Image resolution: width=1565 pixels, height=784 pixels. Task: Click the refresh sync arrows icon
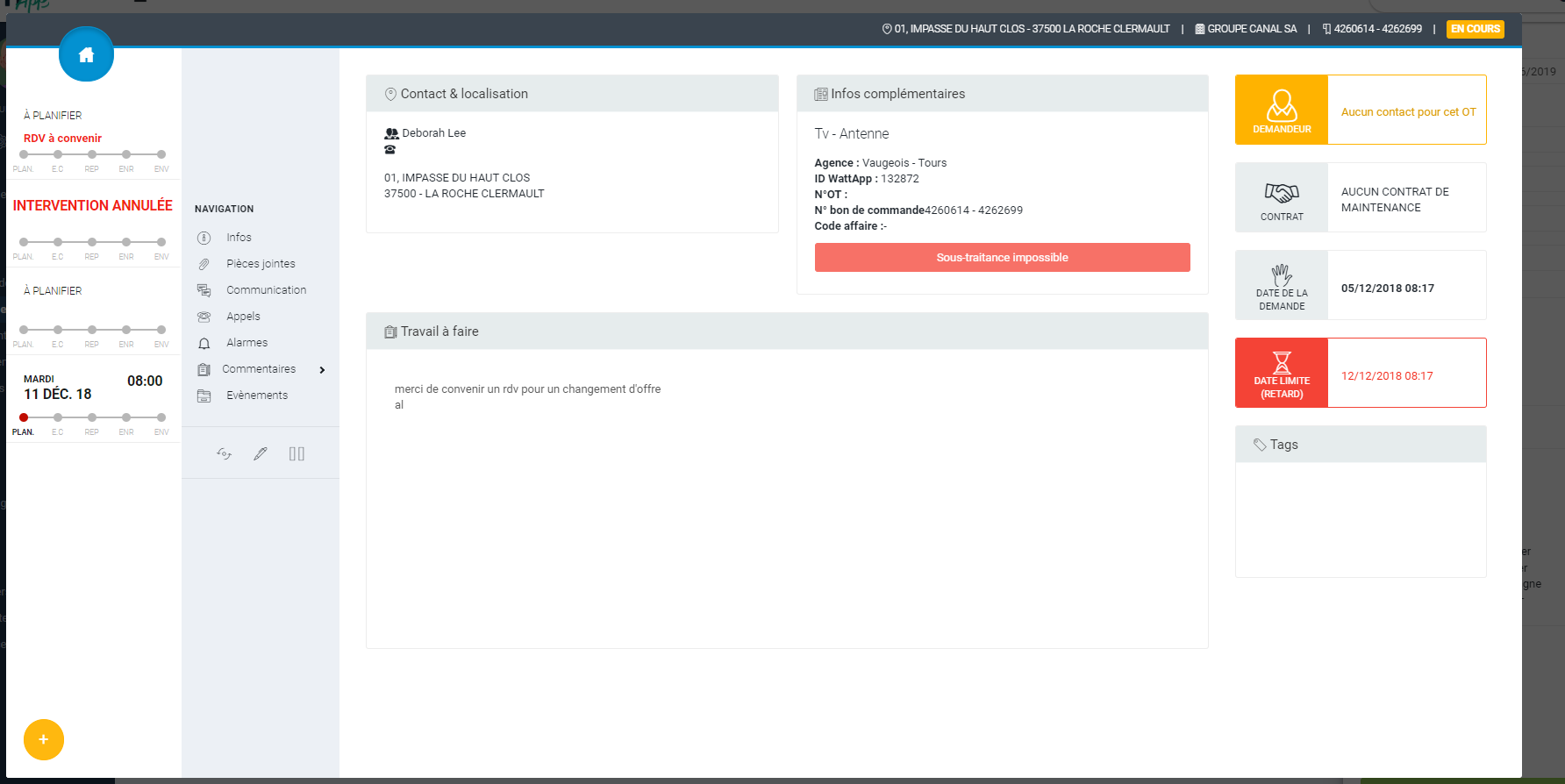225,453
